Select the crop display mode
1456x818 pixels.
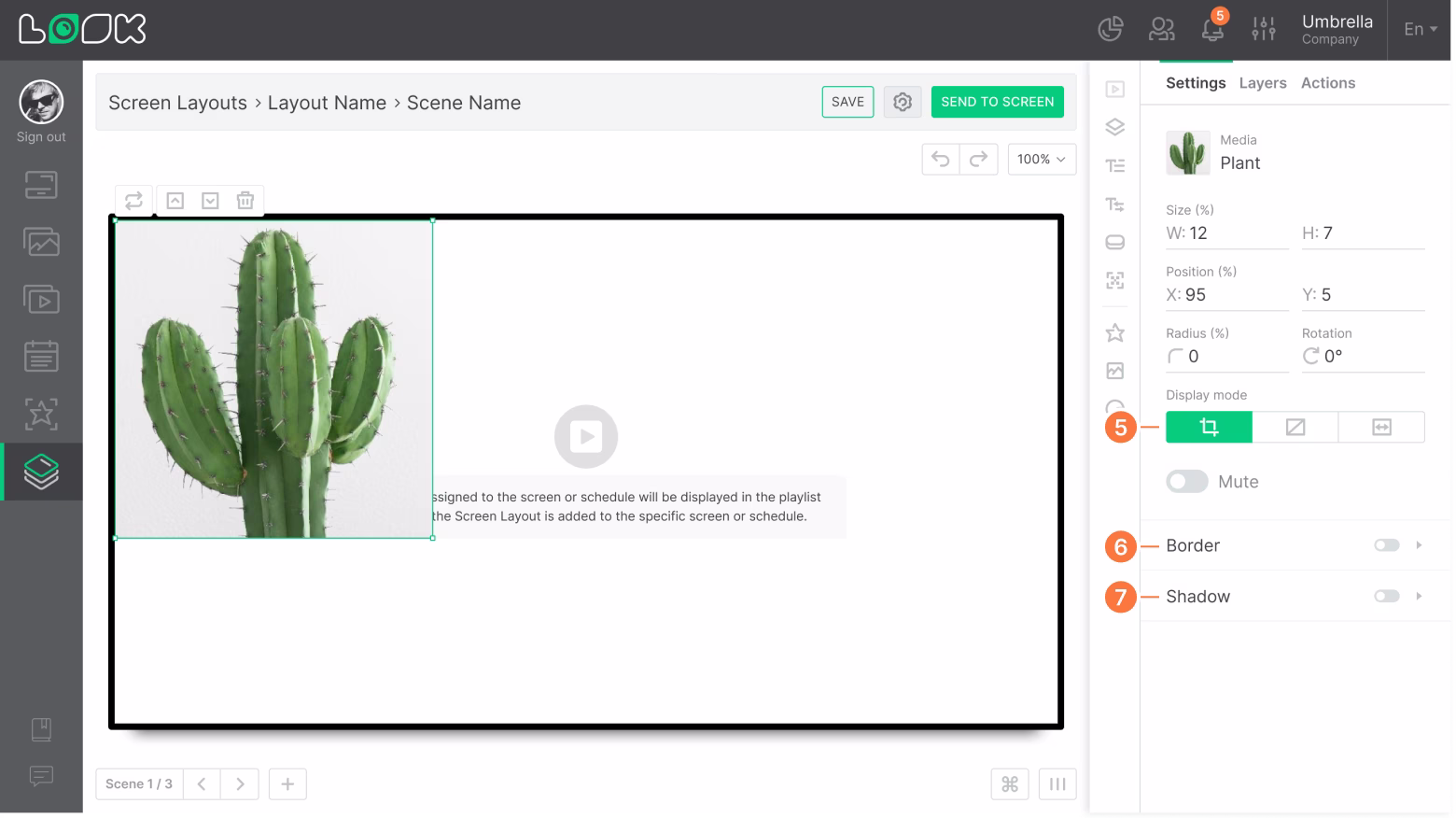point(1209,427)
